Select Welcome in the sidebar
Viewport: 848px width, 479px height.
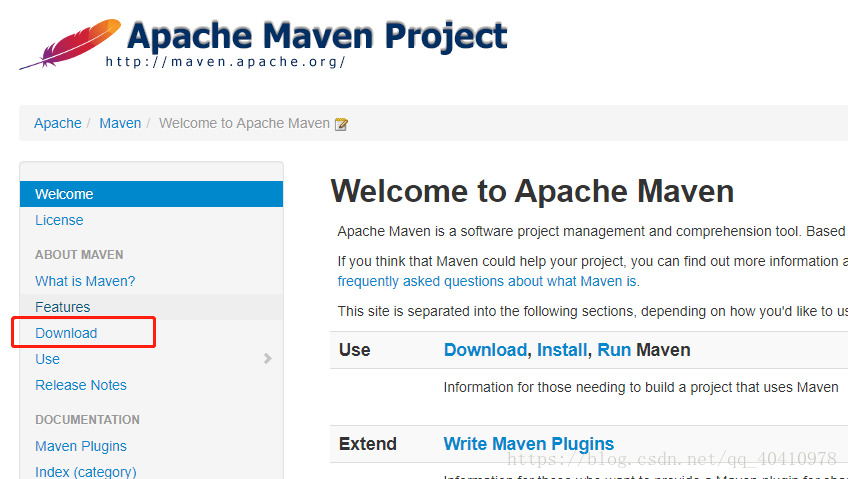tap(151, 194)
